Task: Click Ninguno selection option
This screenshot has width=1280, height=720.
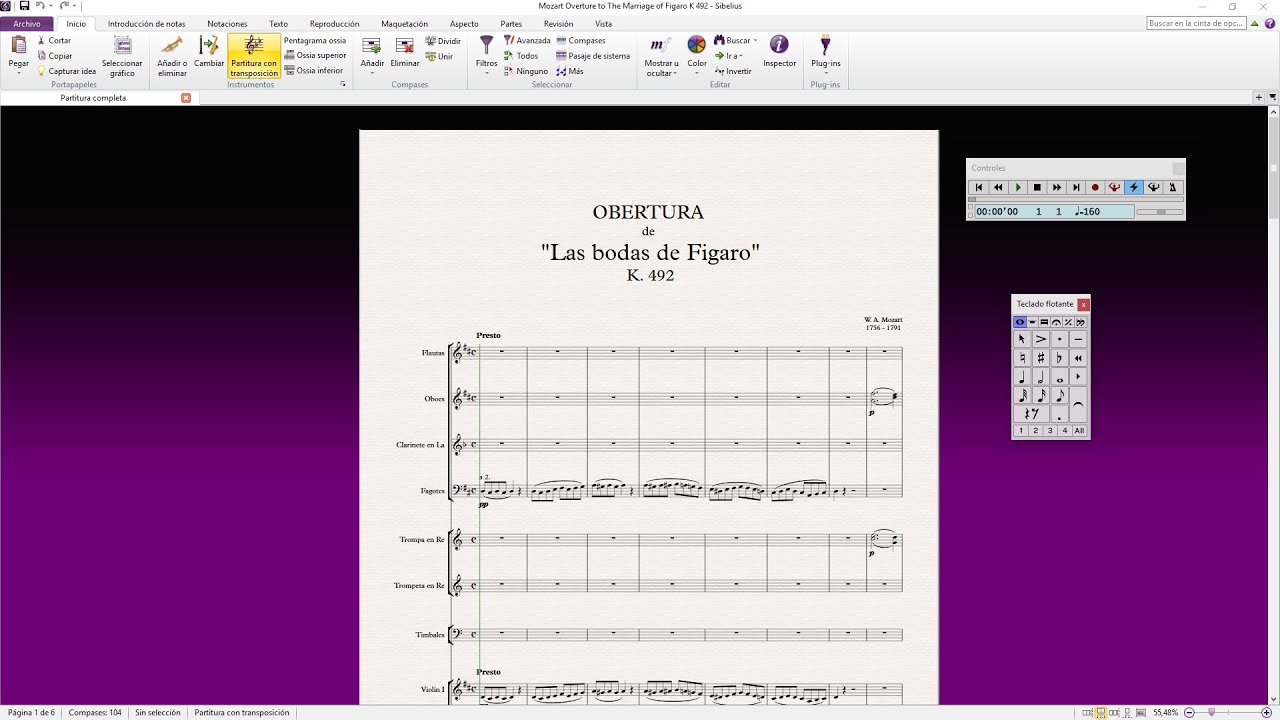Action: click(x=526, y=71)
